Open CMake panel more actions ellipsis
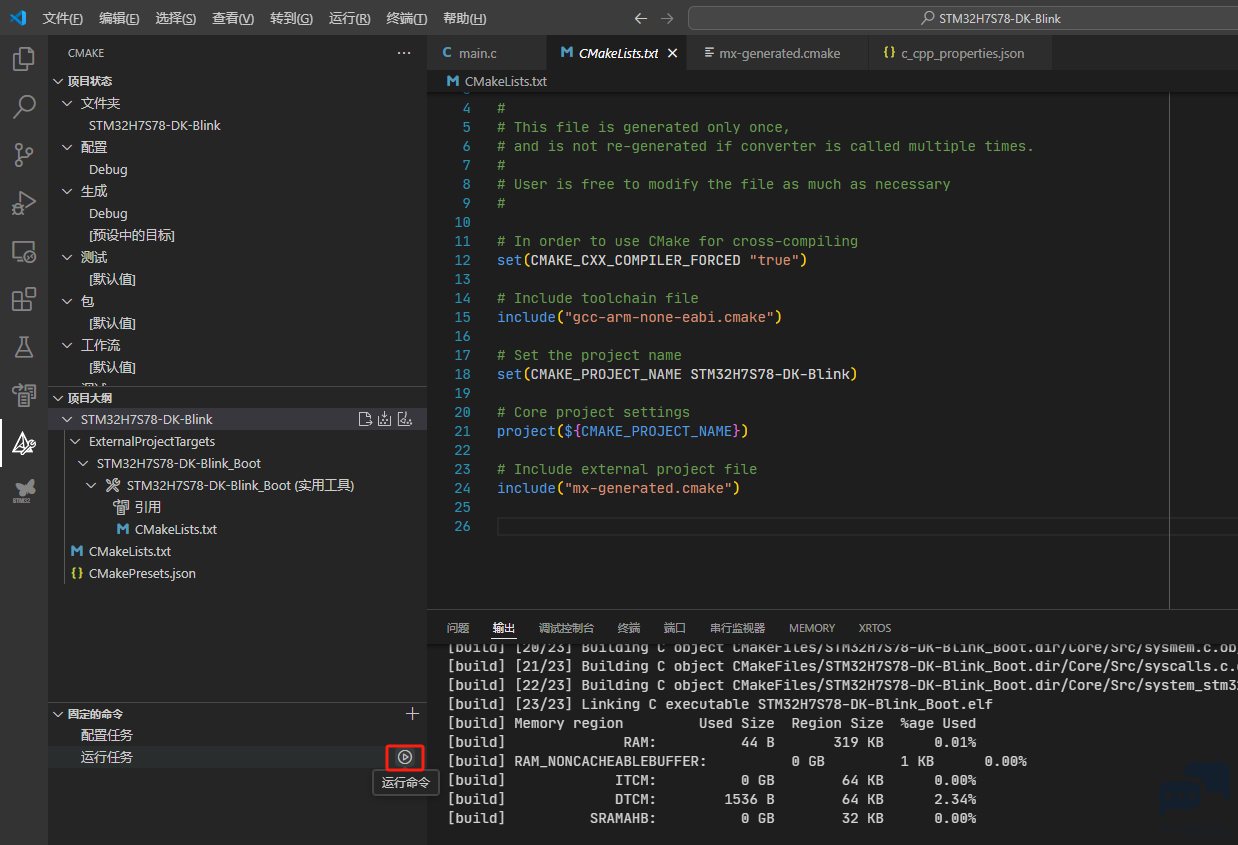This screenshot has height=845, width=1238. click(404, 53)
